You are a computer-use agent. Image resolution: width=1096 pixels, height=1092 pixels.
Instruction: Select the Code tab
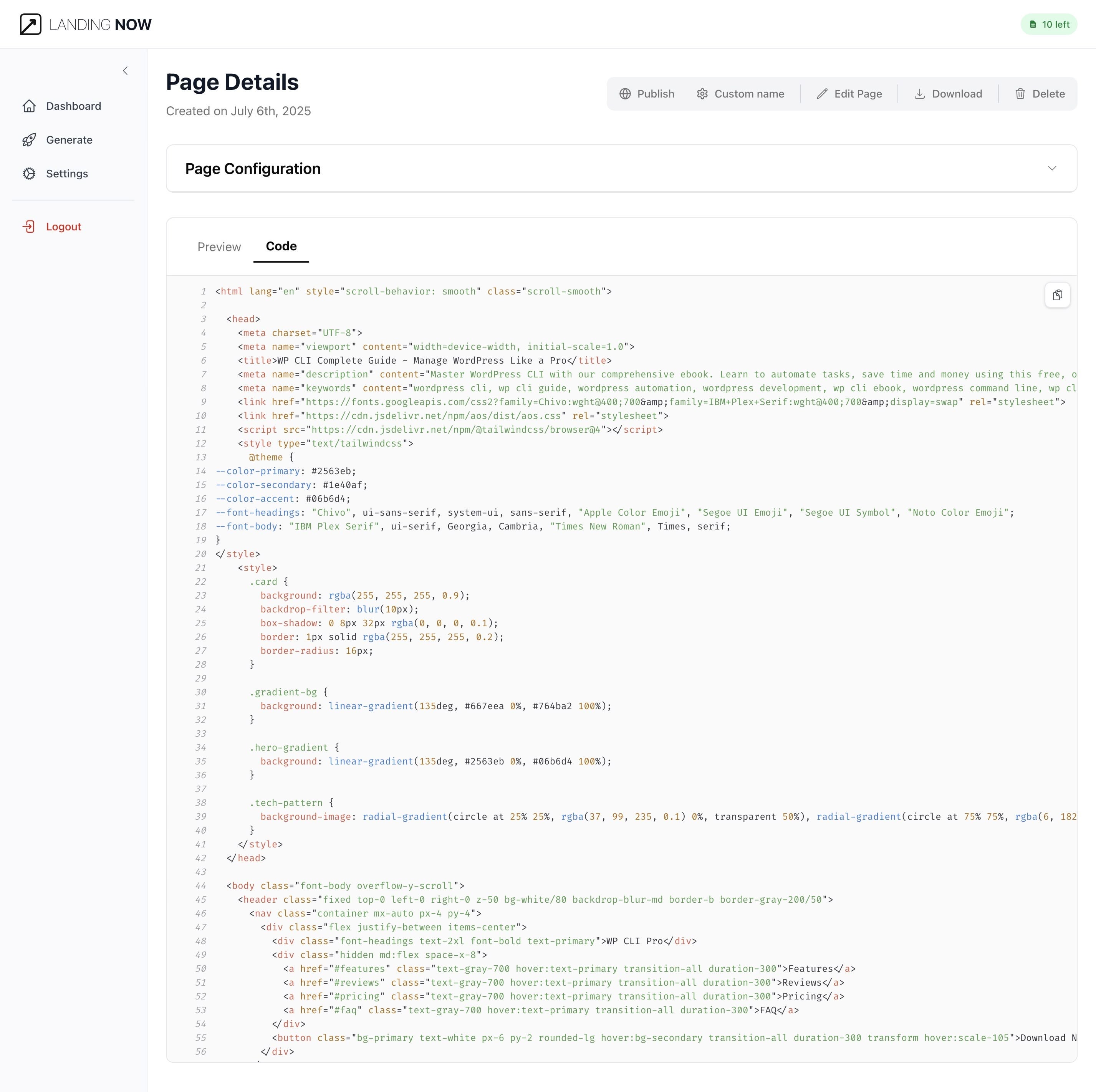281,246
